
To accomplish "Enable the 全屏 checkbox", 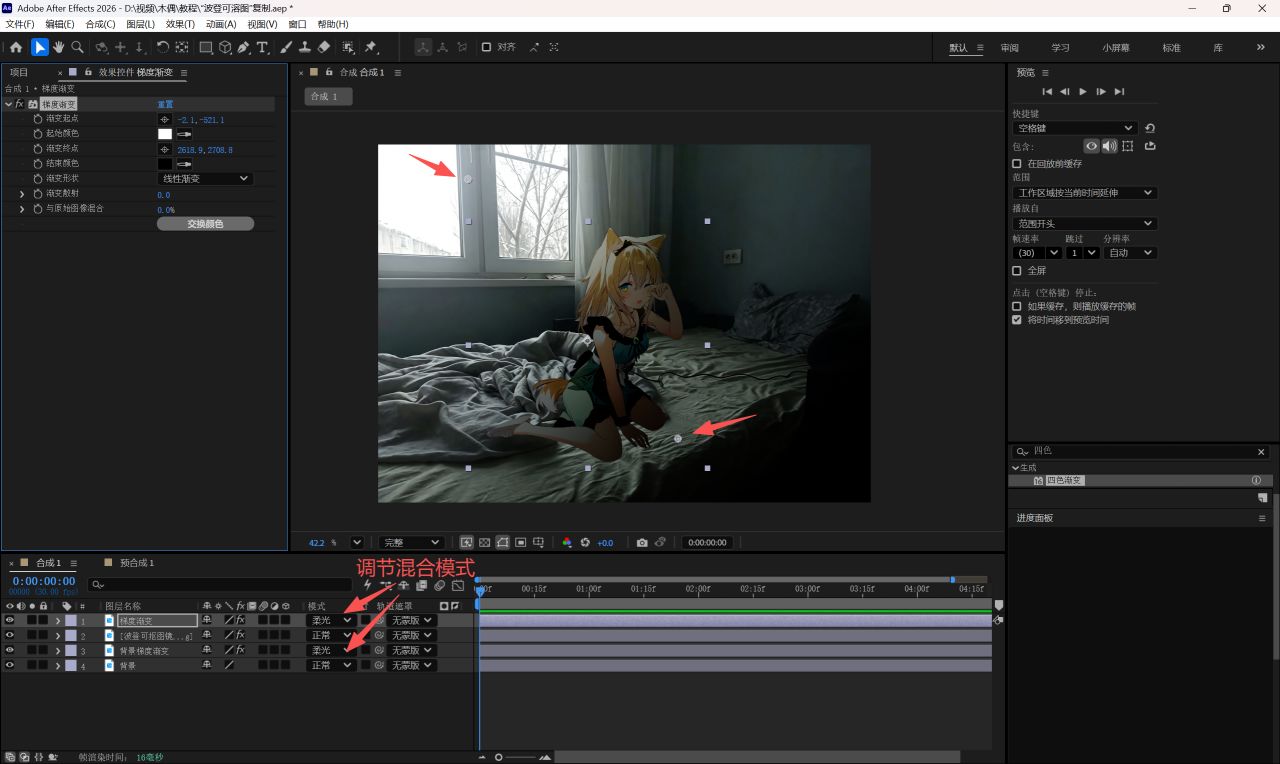I will [1017, 271].
